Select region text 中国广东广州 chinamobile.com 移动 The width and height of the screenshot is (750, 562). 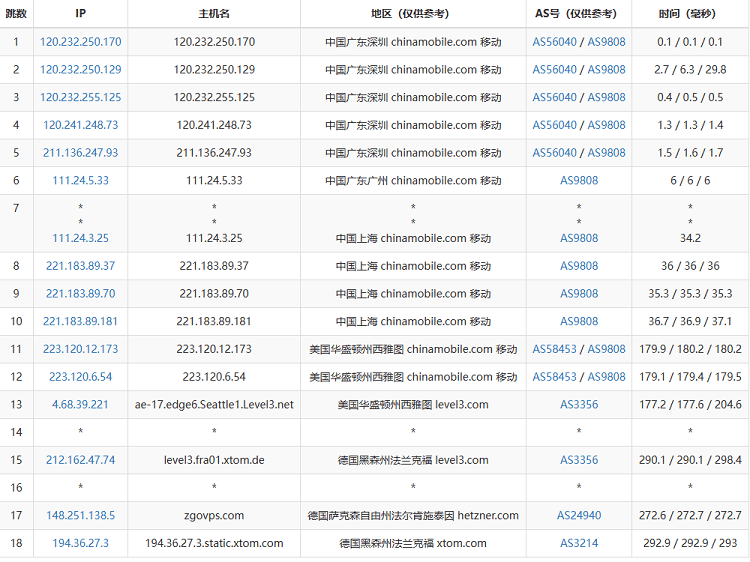pos(413,181)
